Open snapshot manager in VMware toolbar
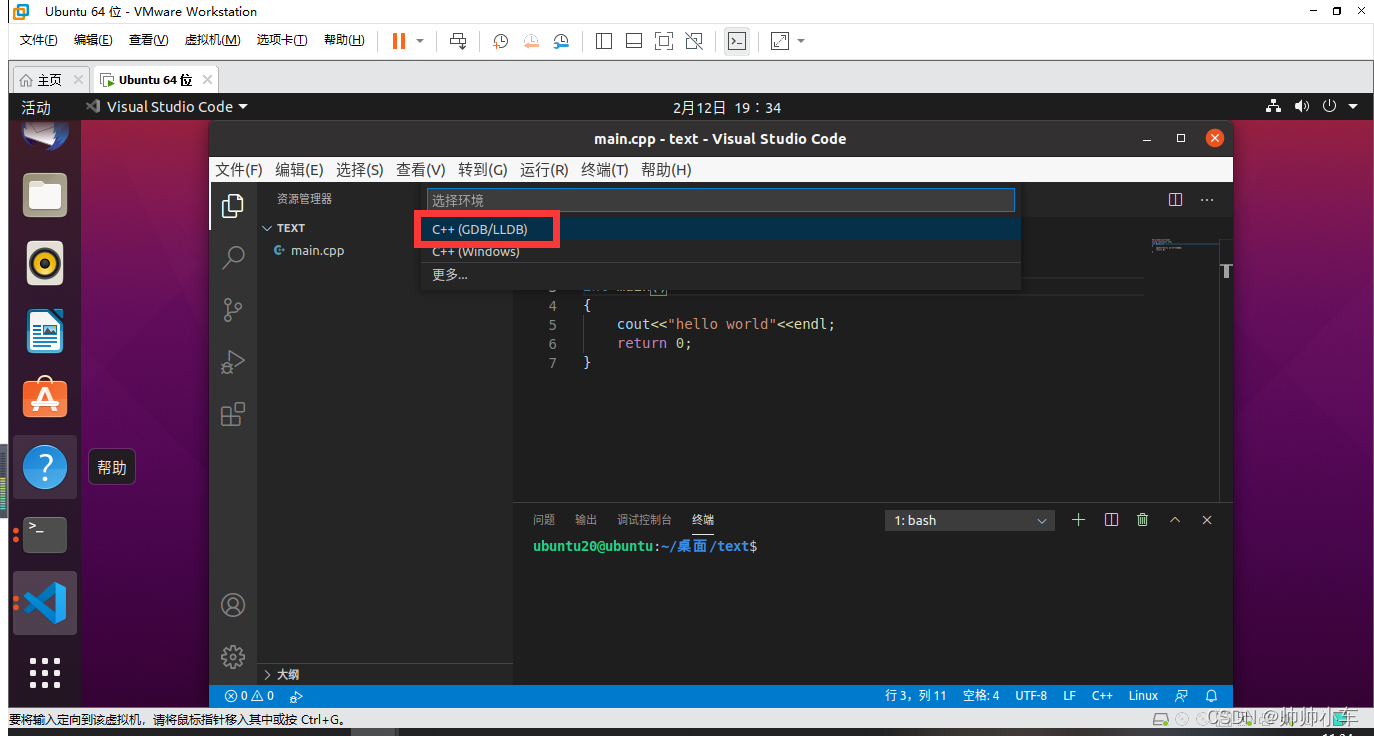Screen dimensions: 1374x736 [562, 41]
